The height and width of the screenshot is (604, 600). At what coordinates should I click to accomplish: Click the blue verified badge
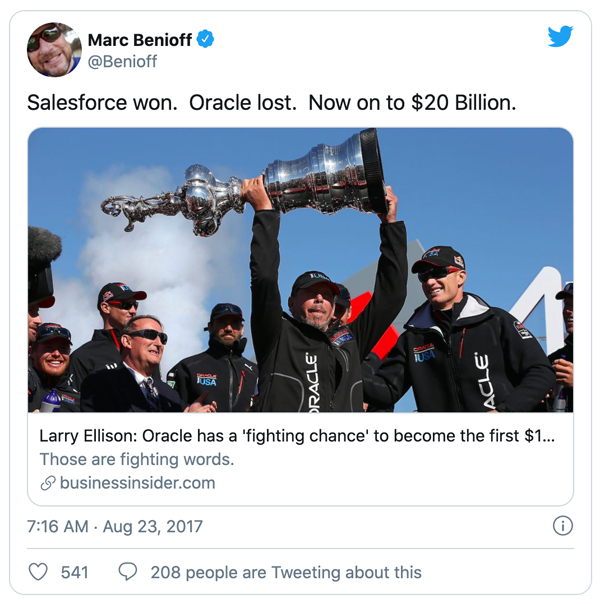206,40
